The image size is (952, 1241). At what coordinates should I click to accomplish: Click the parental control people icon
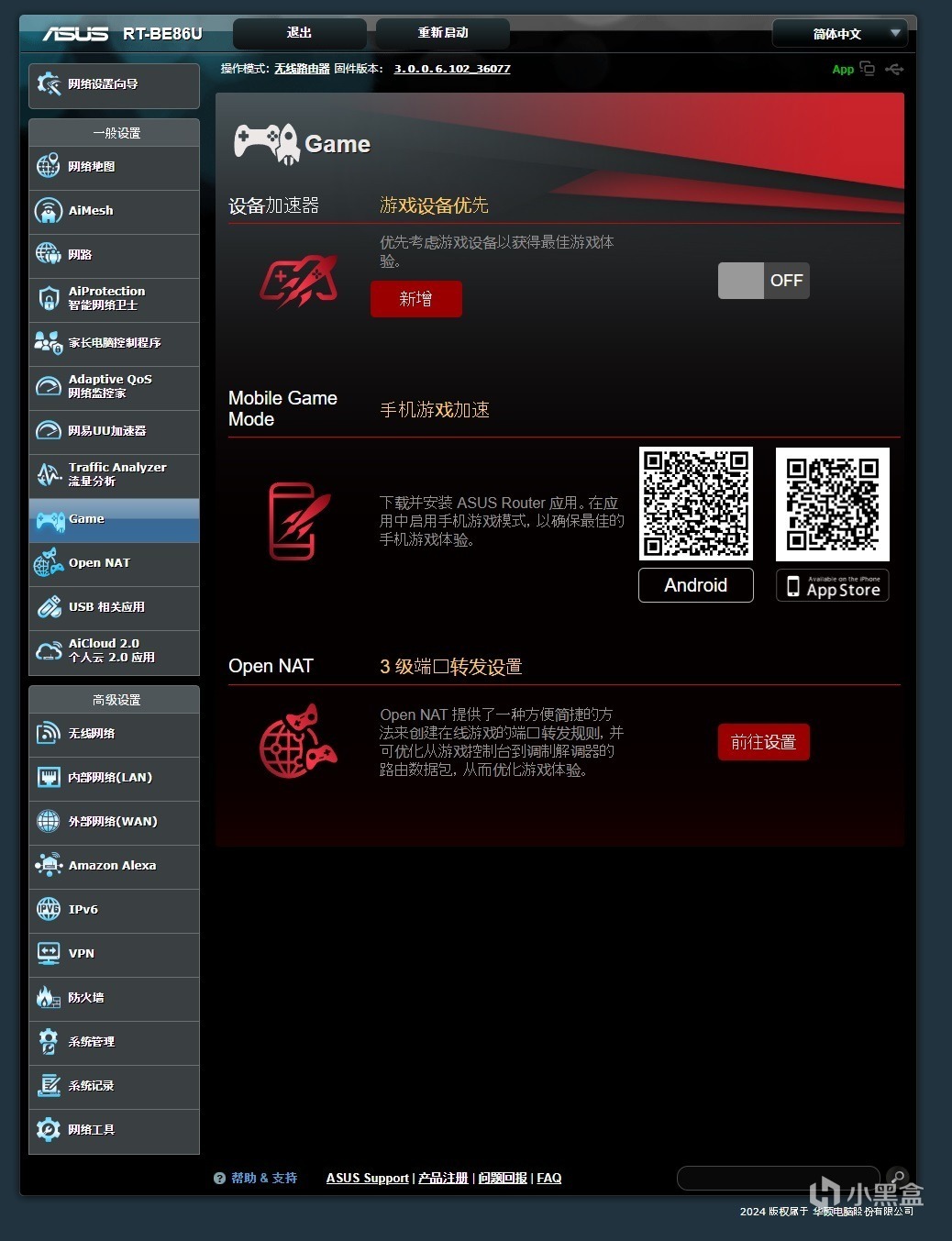[x=48, y=342]
